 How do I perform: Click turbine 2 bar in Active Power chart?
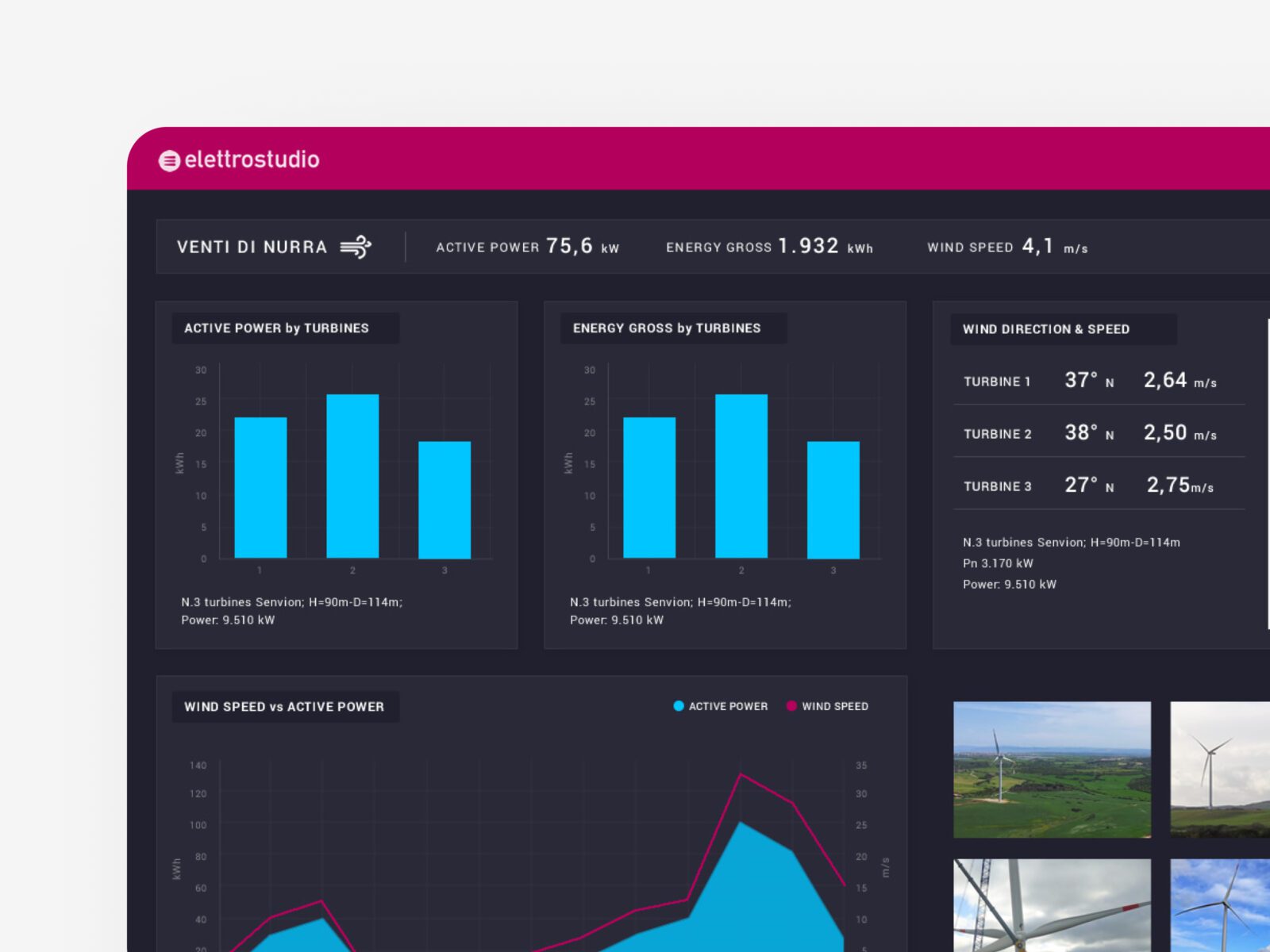tap(352, 476)
